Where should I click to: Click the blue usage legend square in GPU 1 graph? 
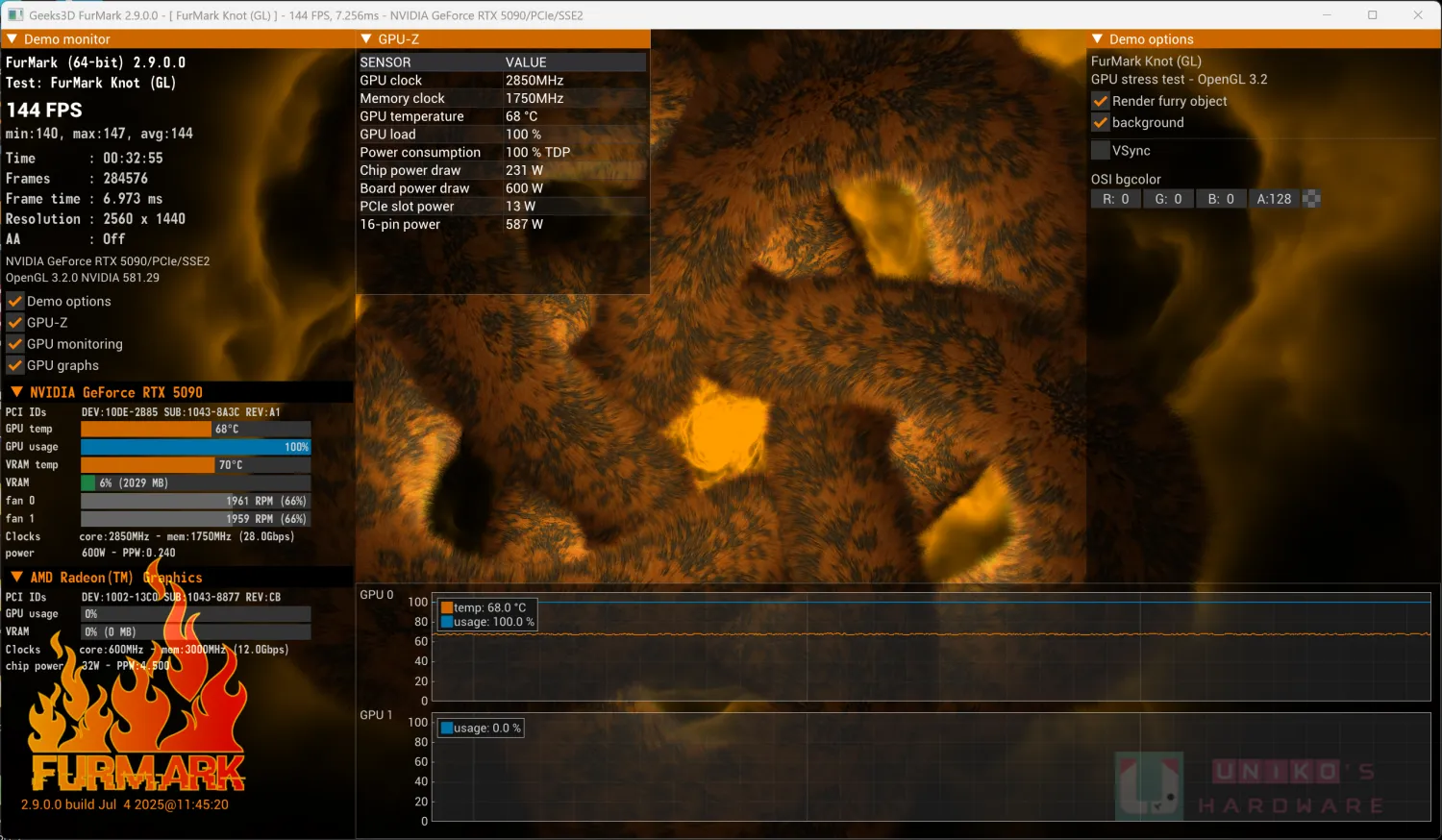[x=447, y=728]
